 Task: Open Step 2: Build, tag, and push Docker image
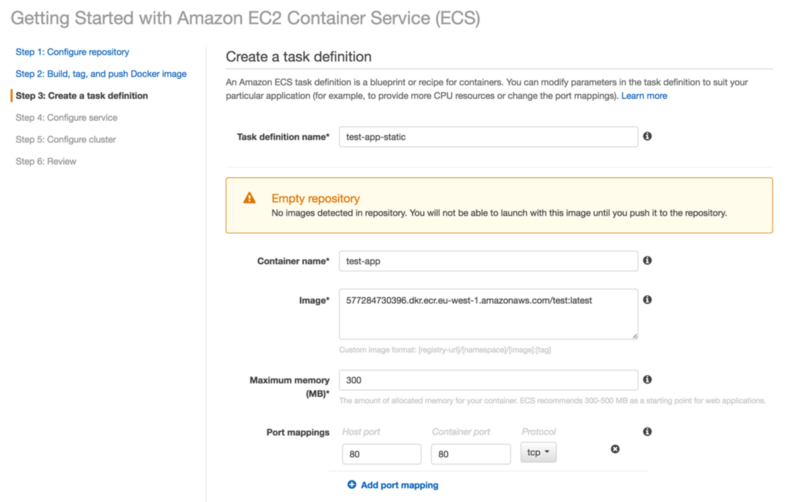101,74
